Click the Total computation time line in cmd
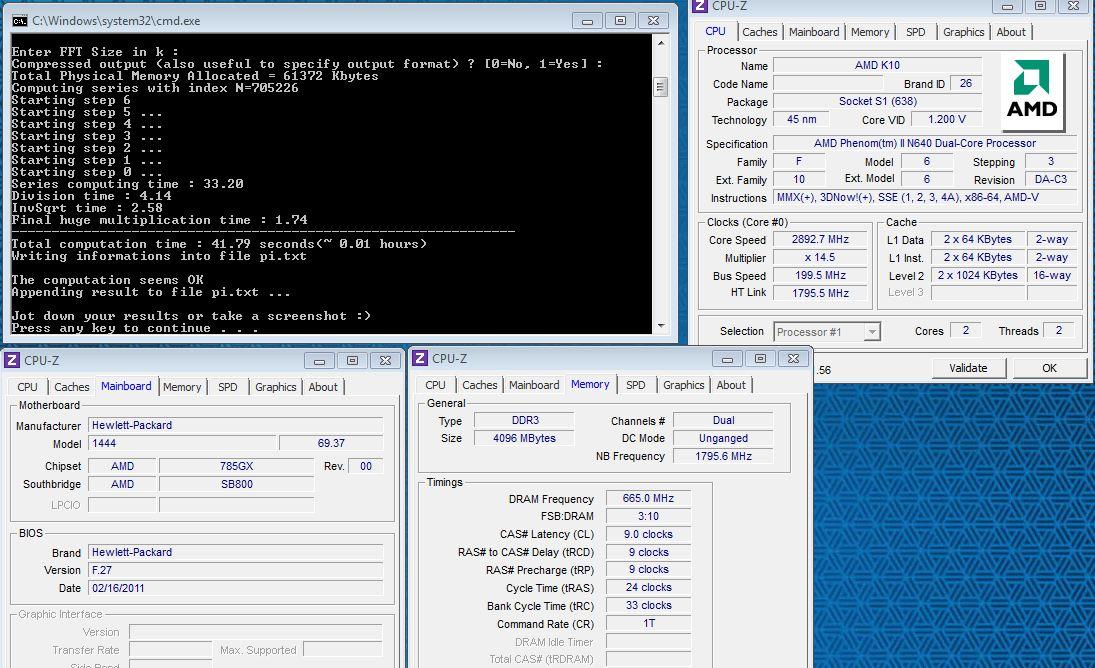This screenshot has width=1095, height=668. coord(219,244)
